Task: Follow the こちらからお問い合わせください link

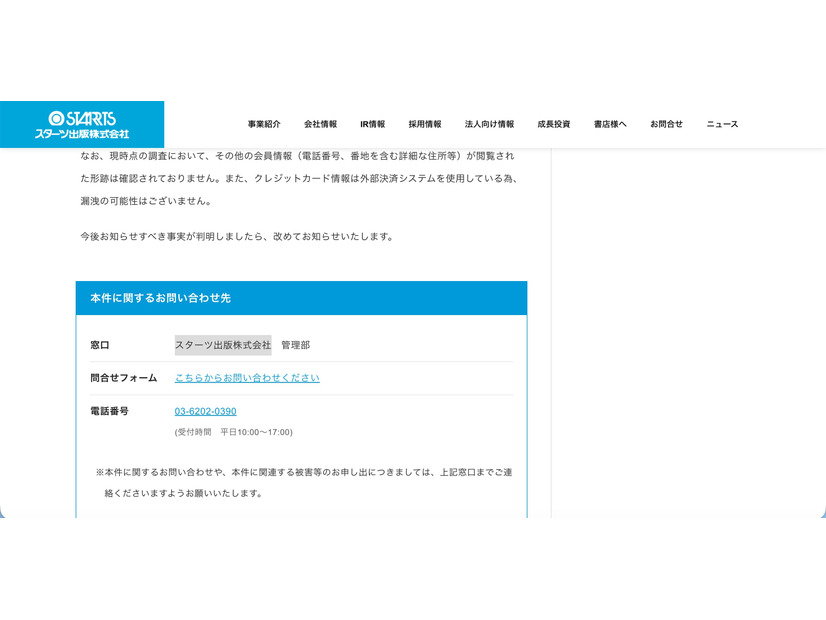Action: point(247,378)
